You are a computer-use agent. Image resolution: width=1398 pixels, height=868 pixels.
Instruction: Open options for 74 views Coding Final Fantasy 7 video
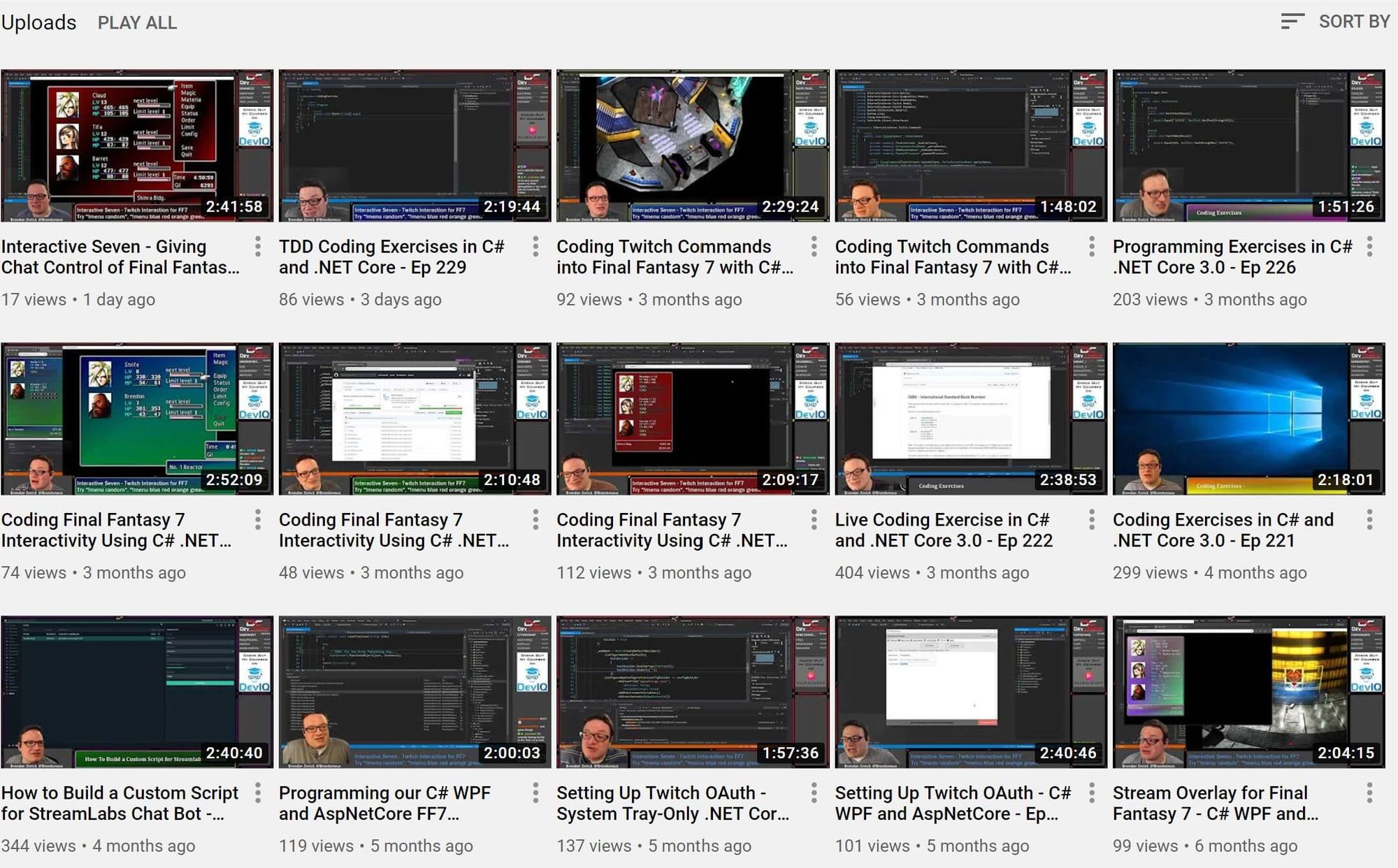coord(258,519)
